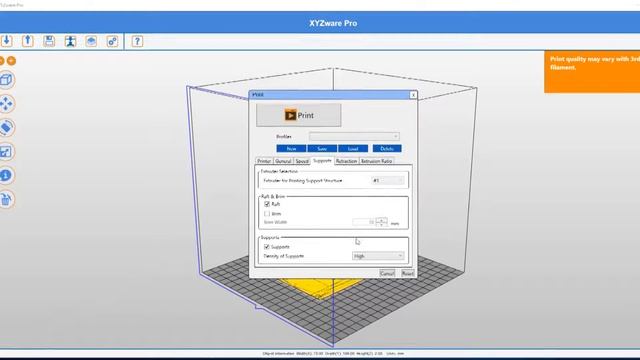The width and height of the screenshot is (640, 360).
Task: Uncheck the Raft checkbox
Action: pyautogui.click(x=267, y=204)
